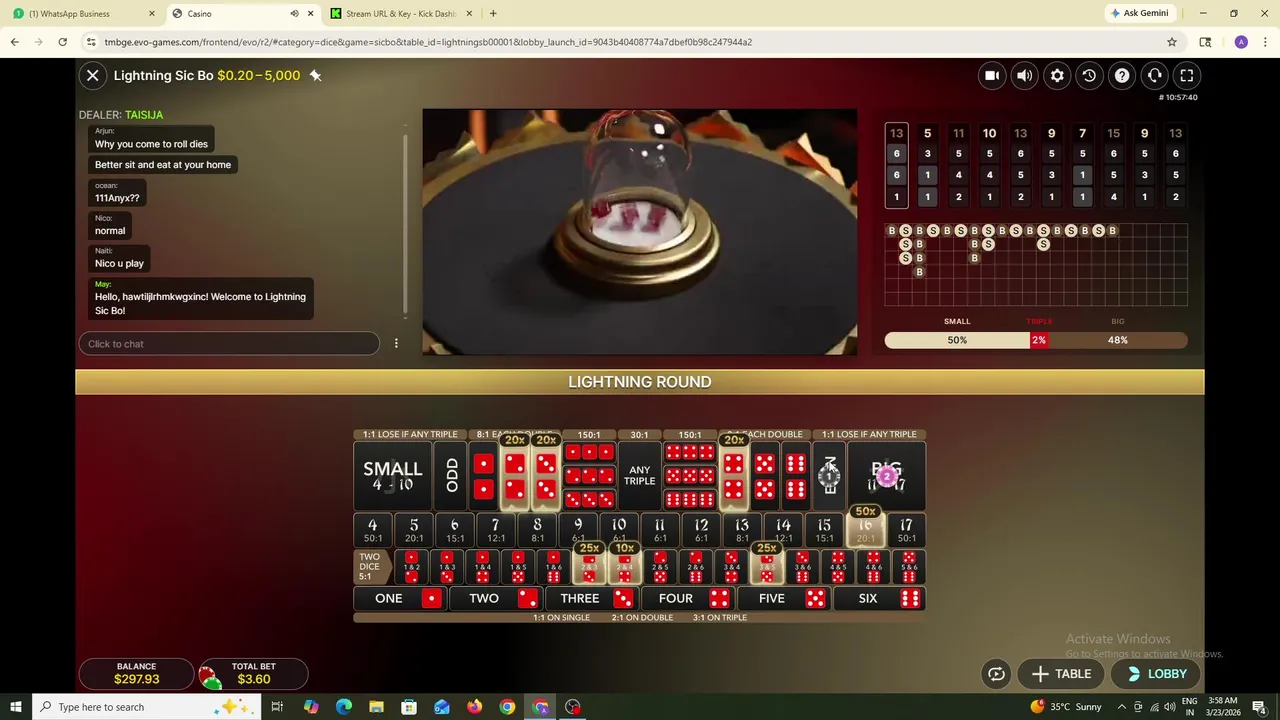
Task: Bet on total 17 paying 50:1
Action: point(906,530)
